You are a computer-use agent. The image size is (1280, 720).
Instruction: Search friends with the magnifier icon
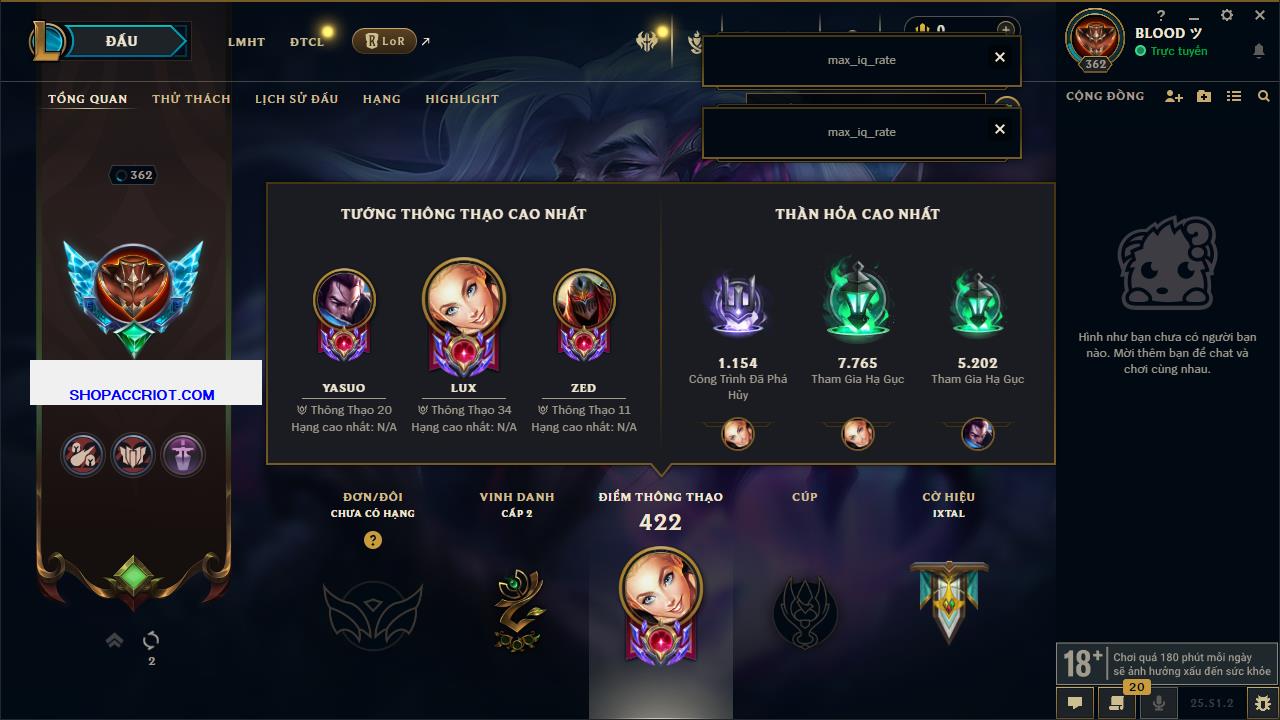tap(1264, 96)
